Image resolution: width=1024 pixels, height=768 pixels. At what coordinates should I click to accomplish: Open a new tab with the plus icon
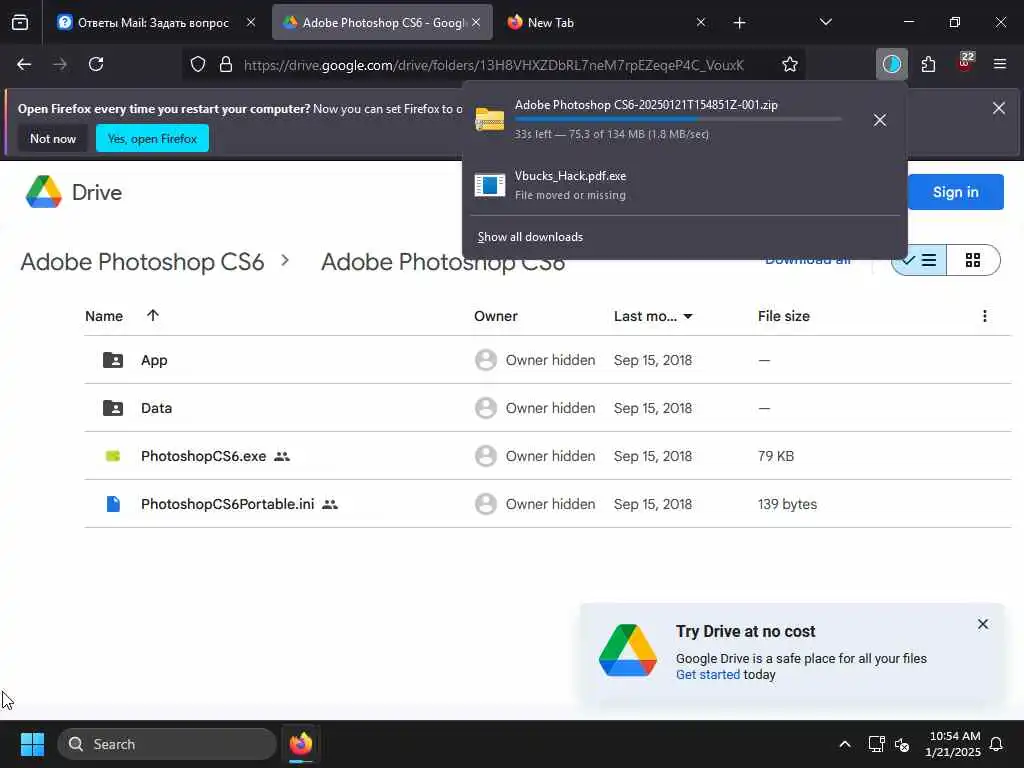[x=739, y=23]
